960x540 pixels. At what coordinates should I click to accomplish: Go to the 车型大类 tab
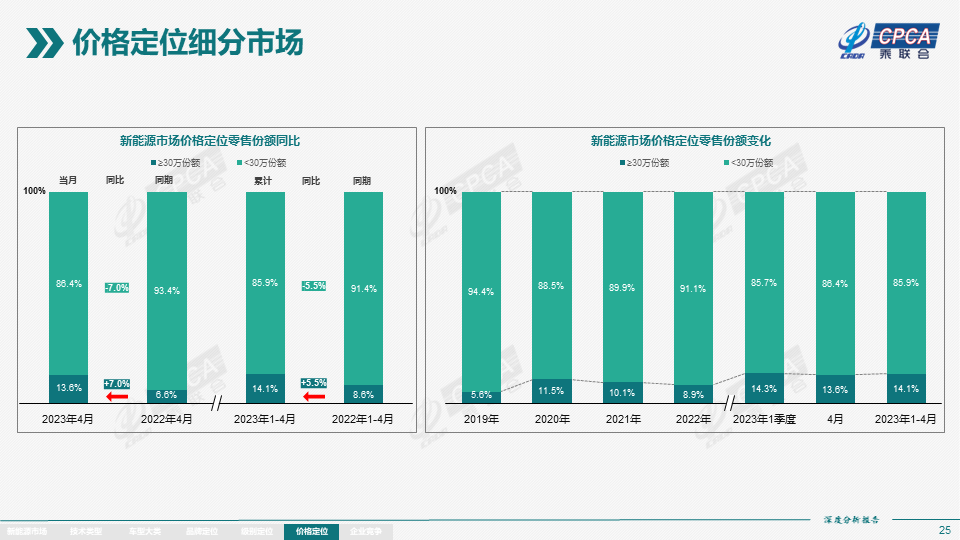tap(143, 532)
